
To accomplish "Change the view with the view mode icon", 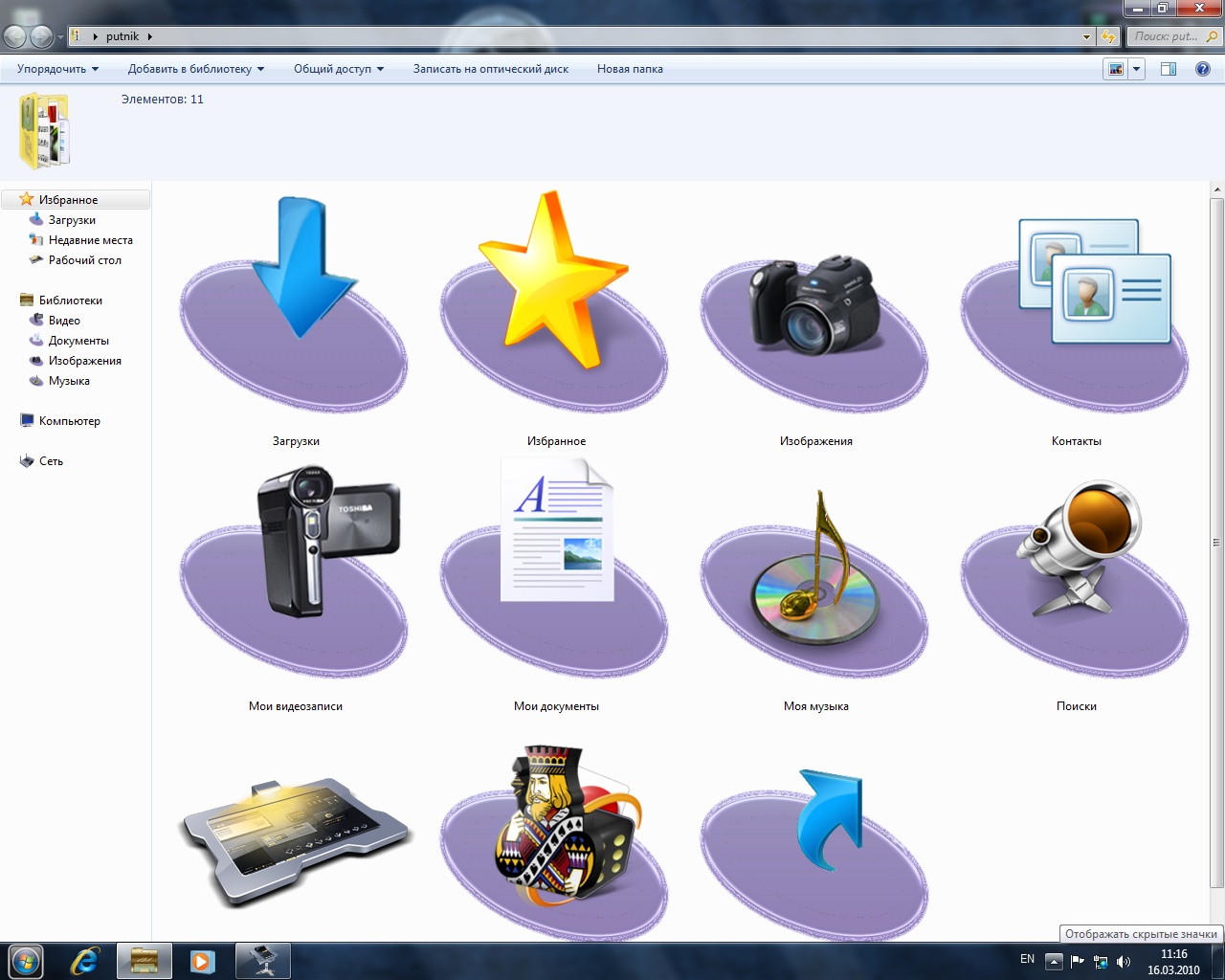I will click(x=1116, y=69).
